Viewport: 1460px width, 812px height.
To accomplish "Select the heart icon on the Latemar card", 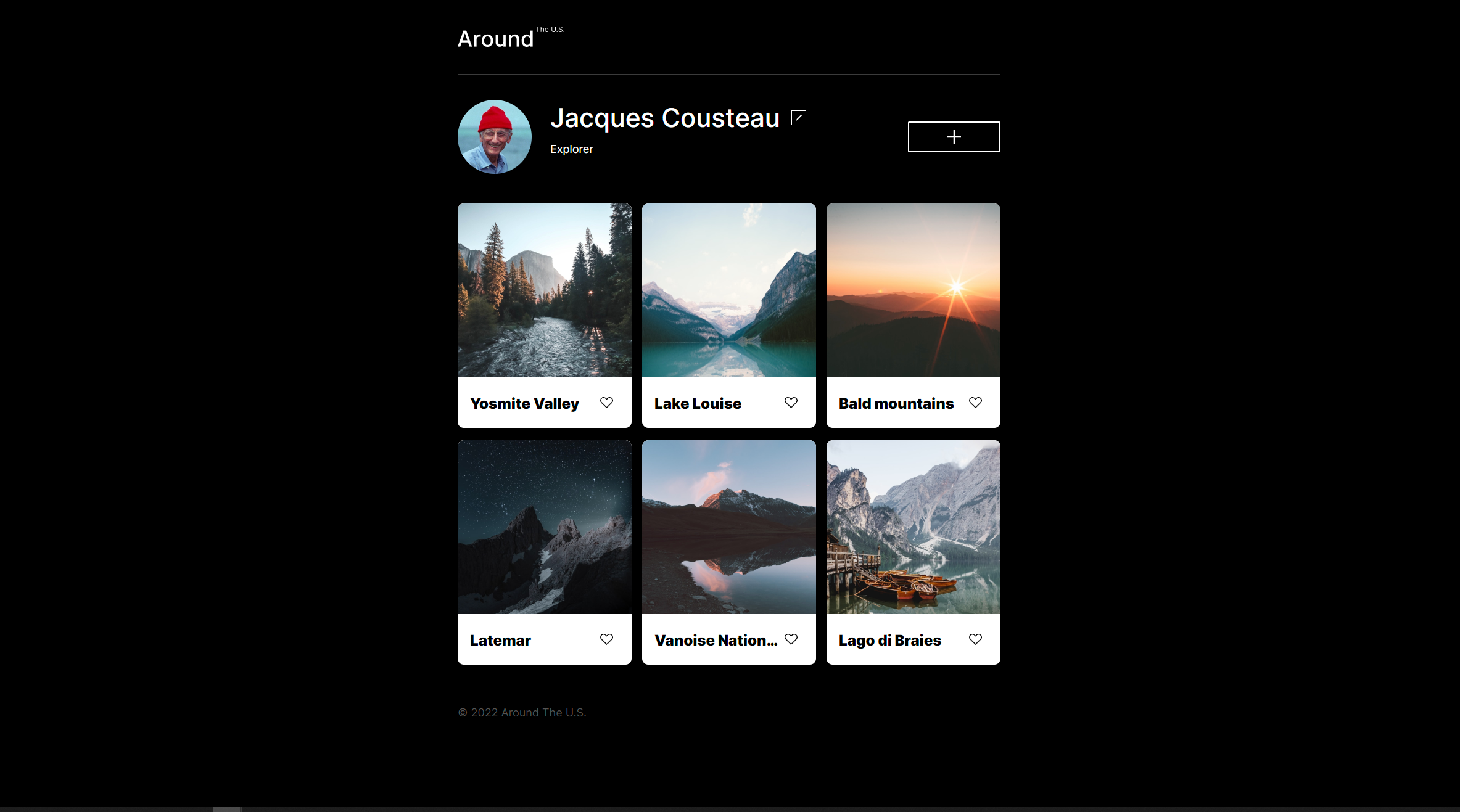I will point(606,639).
